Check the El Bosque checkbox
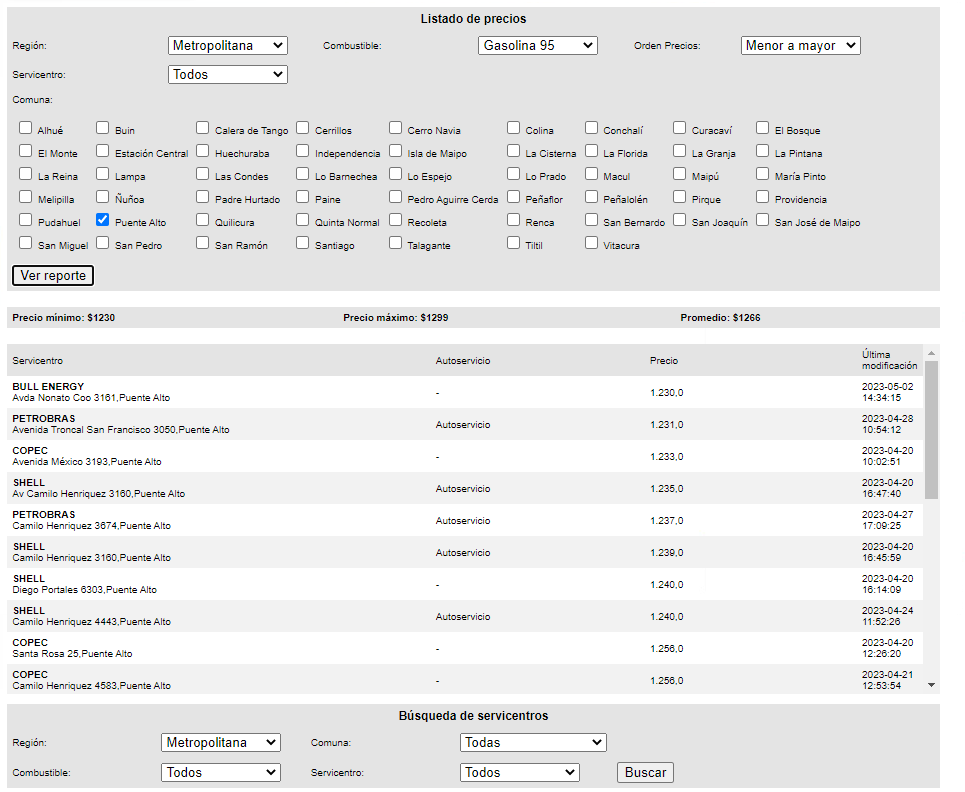The image size is (965, 792). click(763, 127)
